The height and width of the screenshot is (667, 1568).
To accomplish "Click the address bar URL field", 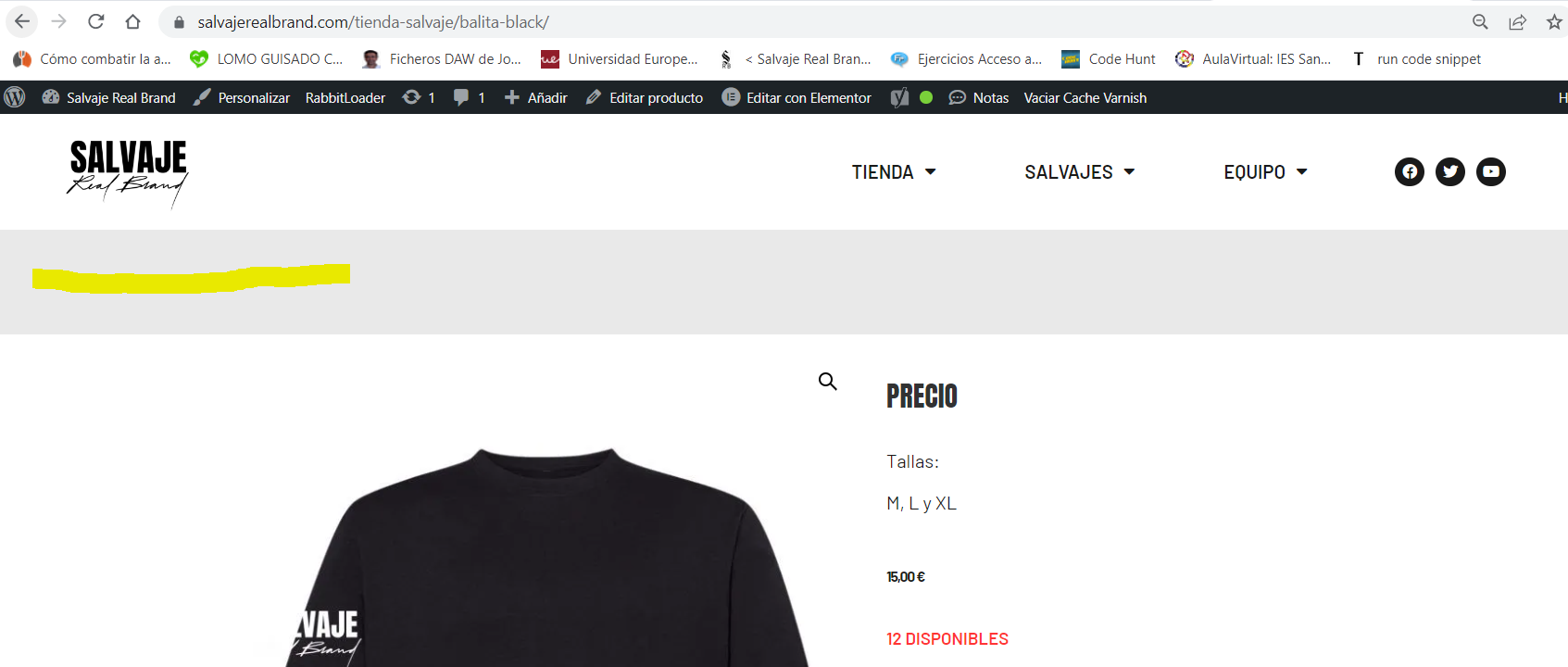I will [815, 21].
